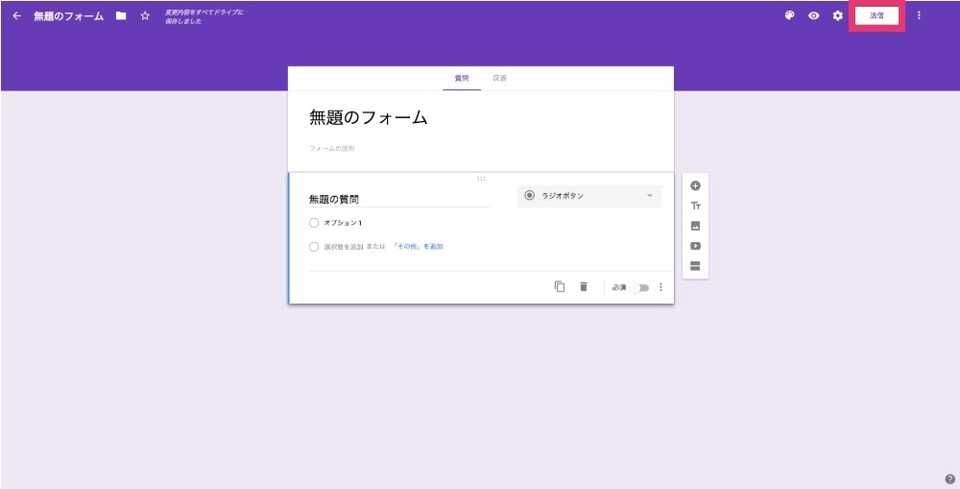This screenshot has width=960, height=489.
Task: Switch to the 質問 questions tab
Action: point(462,78)
